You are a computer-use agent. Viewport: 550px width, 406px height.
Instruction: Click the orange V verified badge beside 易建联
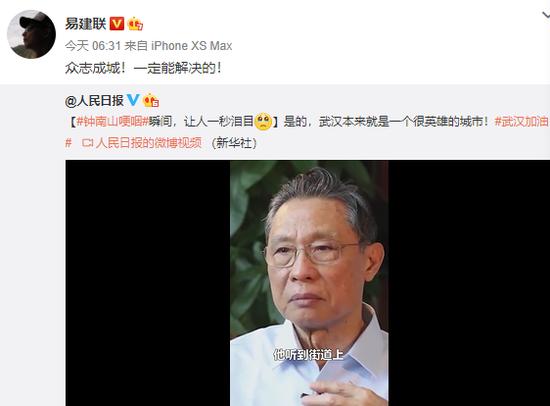point(117,24)
